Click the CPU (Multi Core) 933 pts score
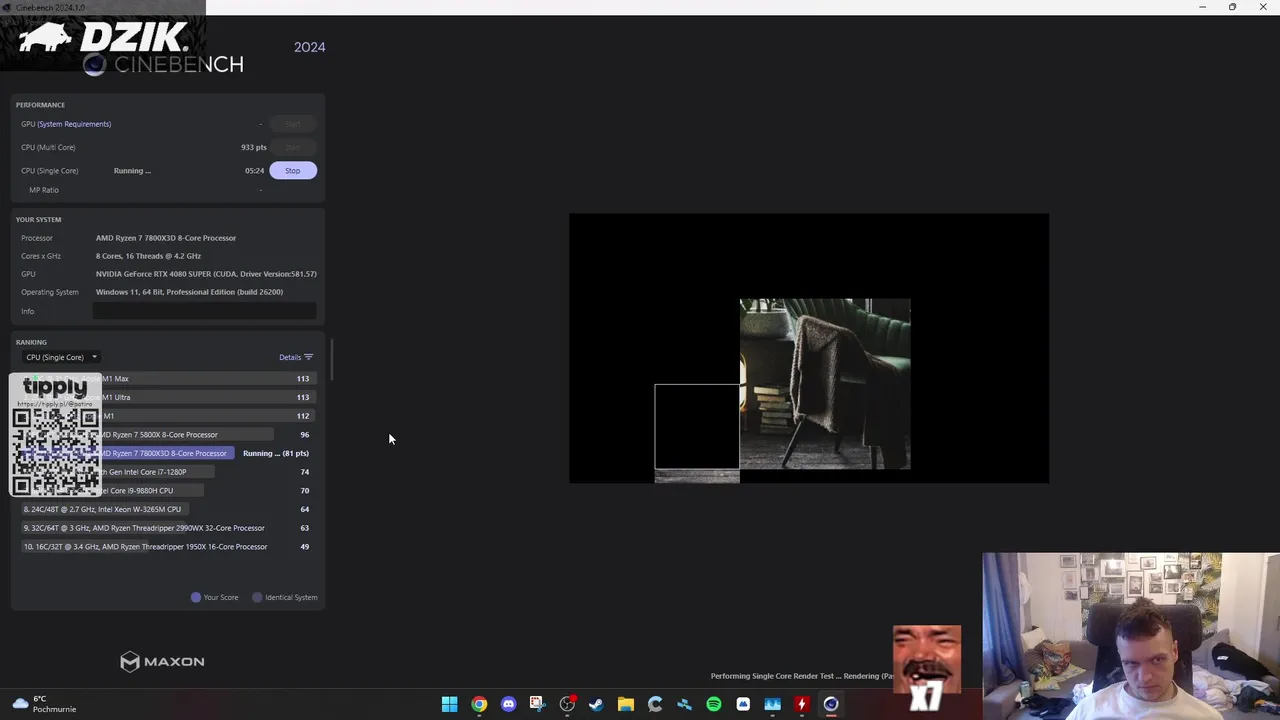Screen dimensions: 1280x720 point(254,147)
